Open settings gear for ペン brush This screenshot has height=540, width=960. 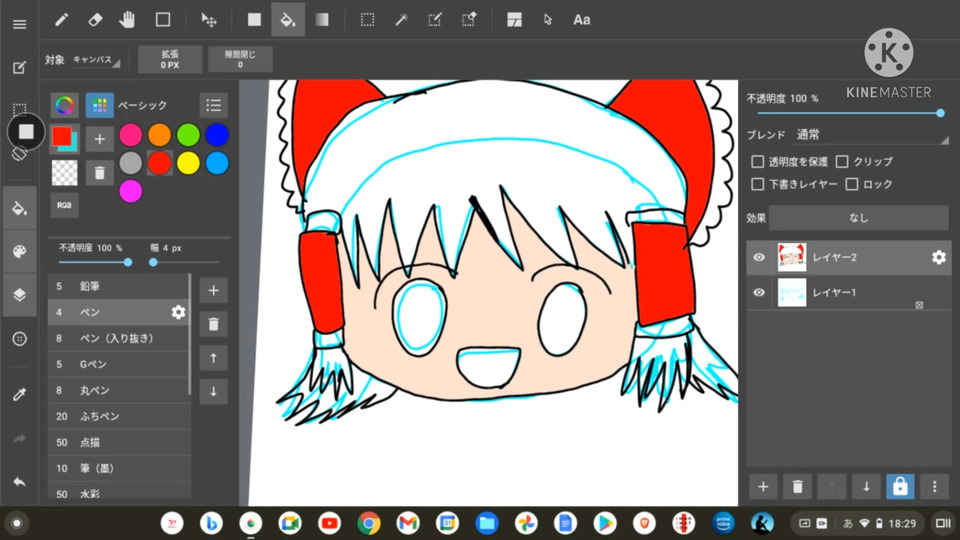pos(178,312)
